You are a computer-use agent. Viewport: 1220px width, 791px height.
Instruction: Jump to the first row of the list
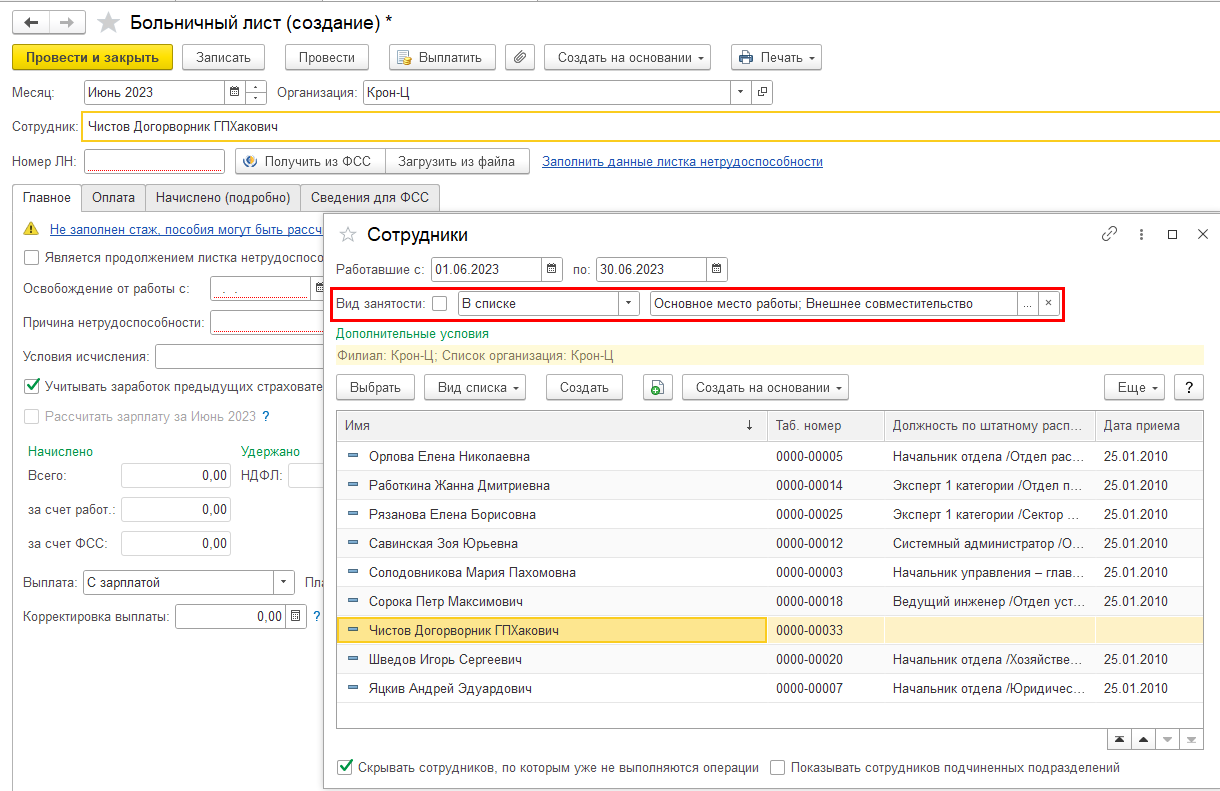pyautogui.click(x=1119, y=739)
